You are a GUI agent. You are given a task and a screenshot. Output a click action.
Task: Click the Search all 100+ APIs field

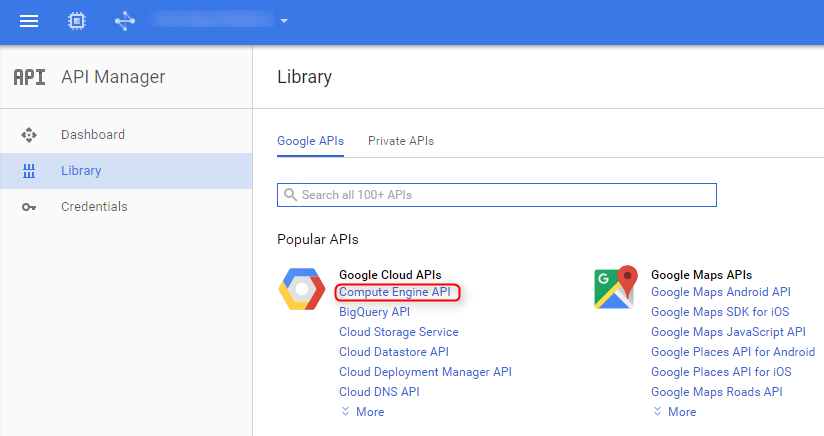coord(497,195)
